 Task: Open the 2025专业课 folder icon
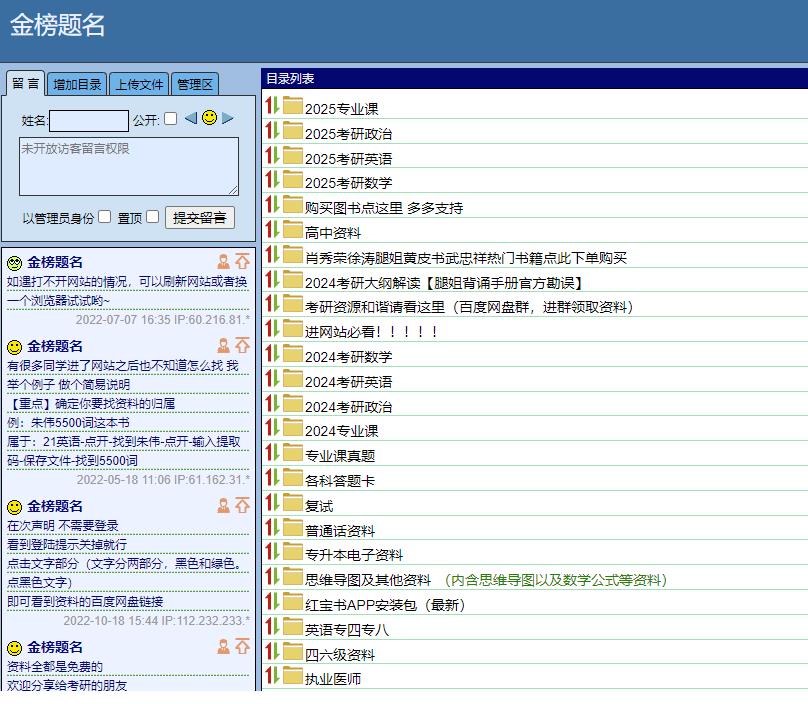click(x=292, y=106)
